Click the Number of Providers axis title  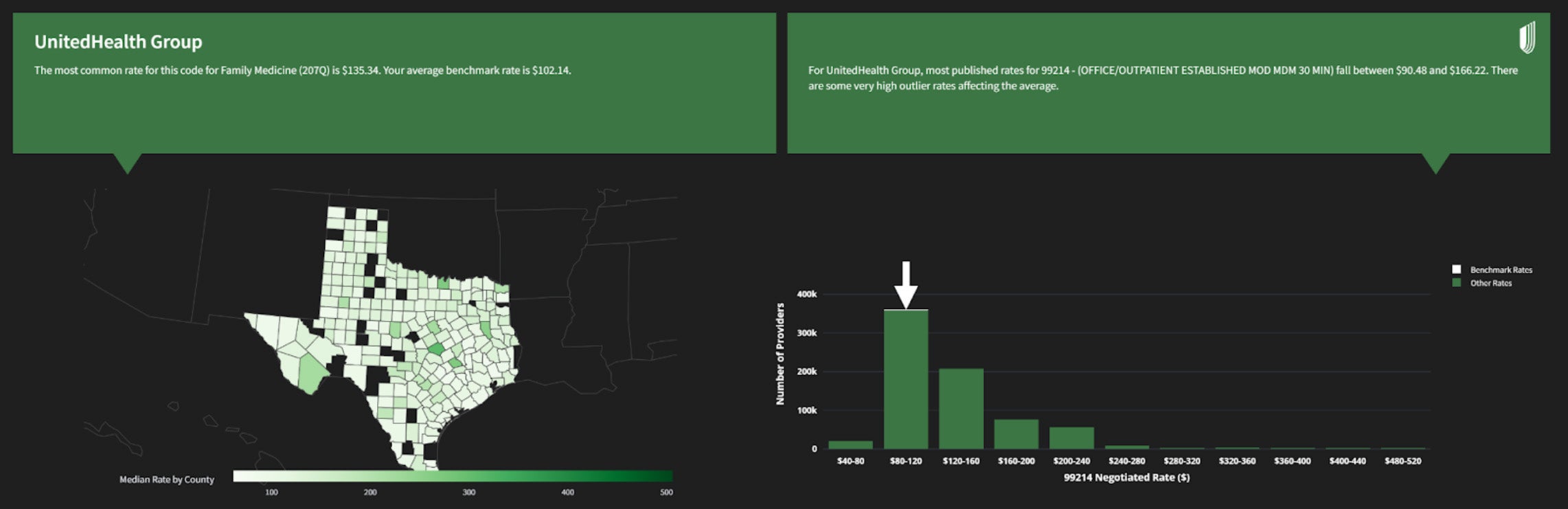pos(780,354)
